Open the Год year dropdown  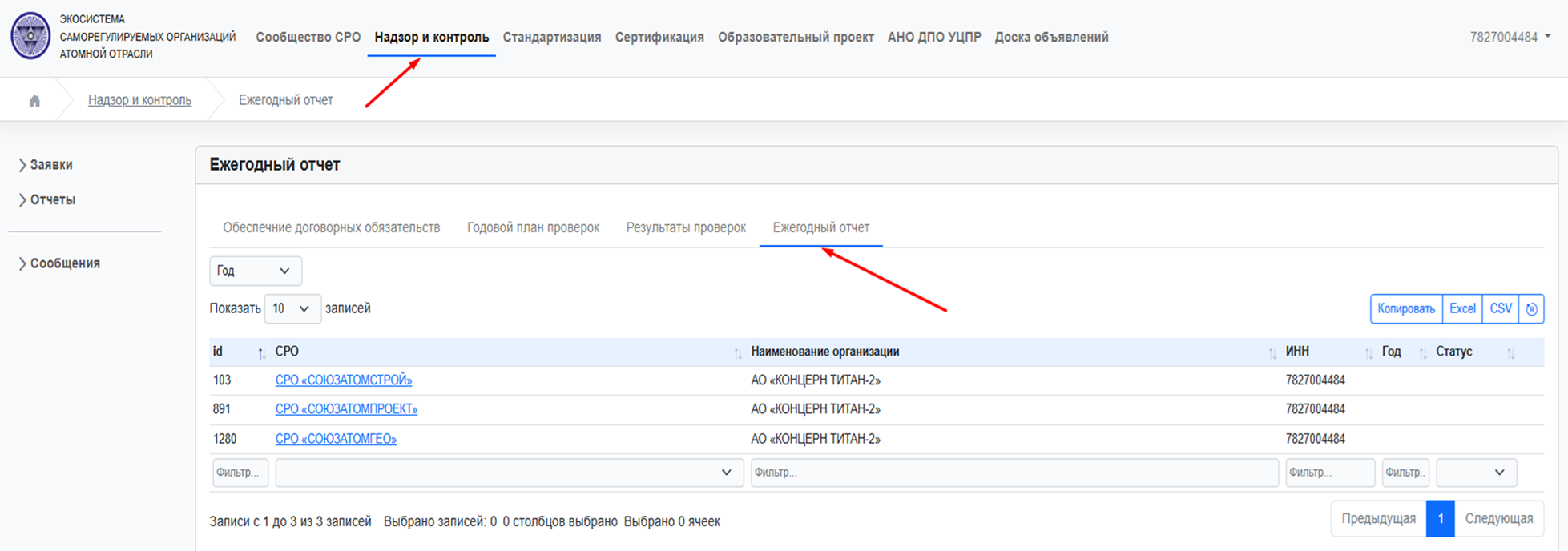click(255, 271)
